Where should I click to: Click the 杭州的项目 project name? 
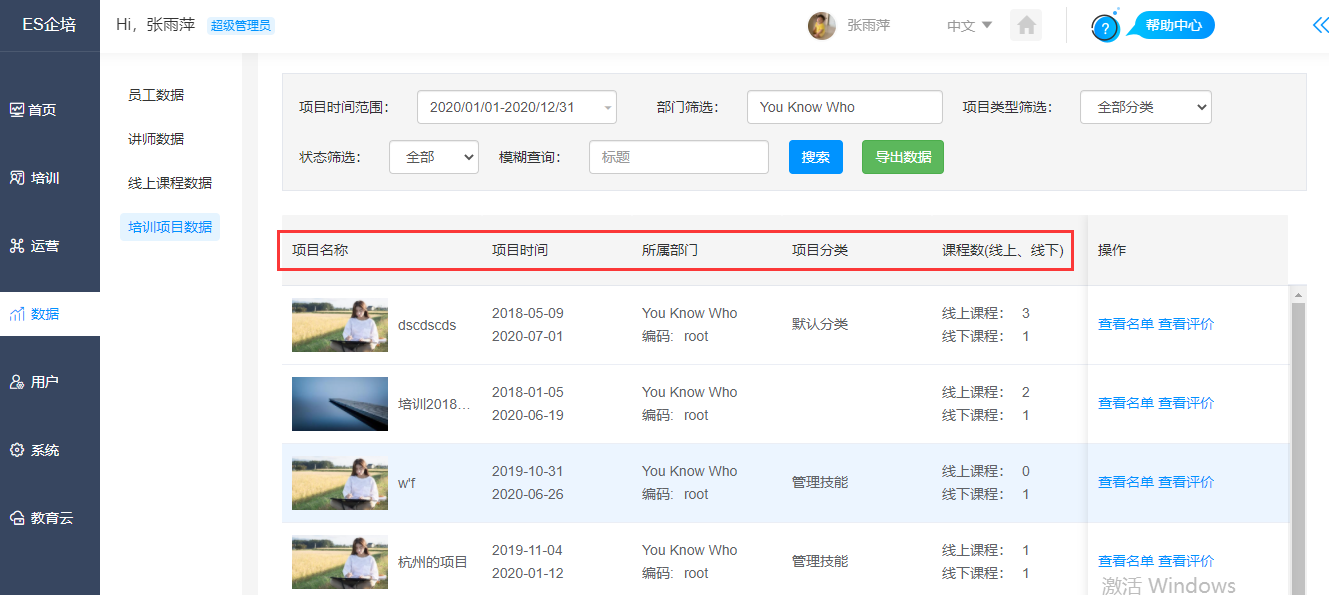(x=433, y=562)
